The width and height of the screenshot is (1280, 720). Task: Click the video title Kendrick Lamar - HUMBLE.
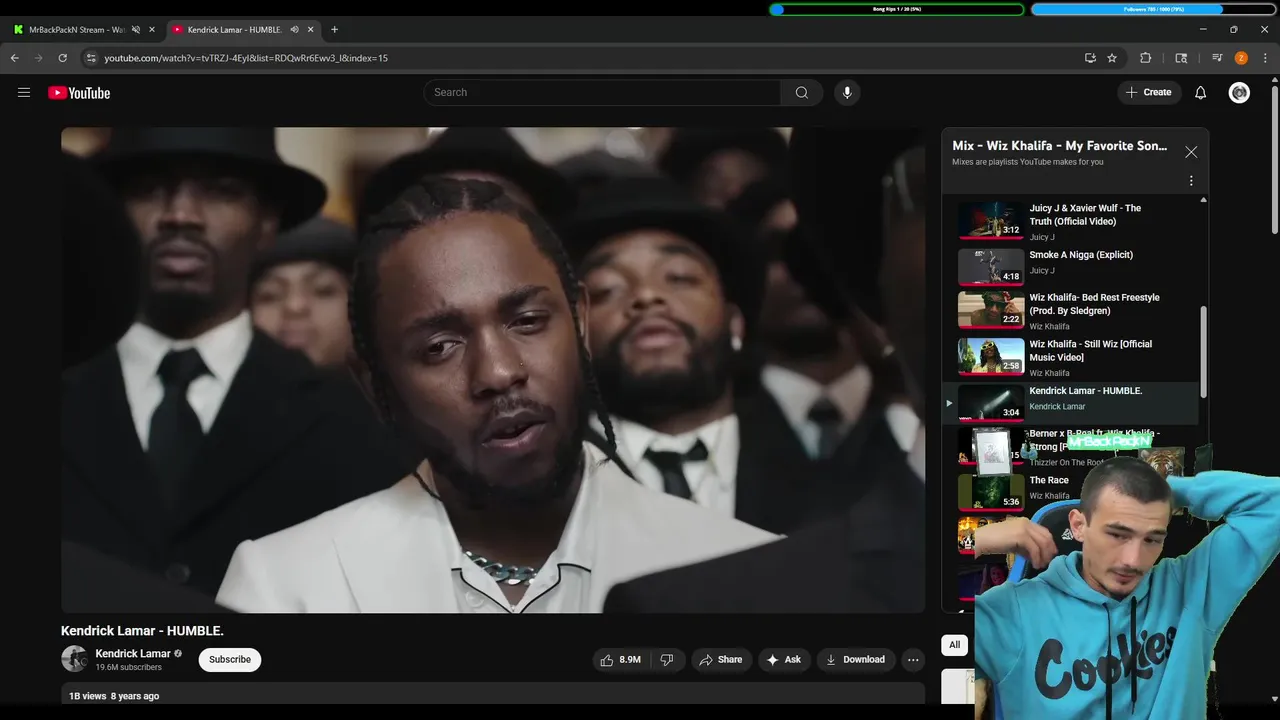coord(142,631)
